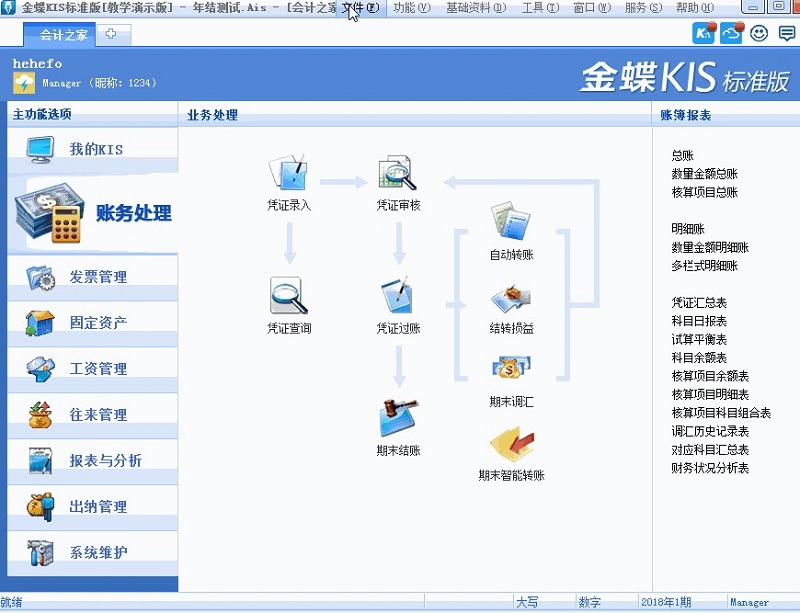Click the 就绪 status text
The width and height of the screenshot is (800, 613).
(x=11, y=602)
